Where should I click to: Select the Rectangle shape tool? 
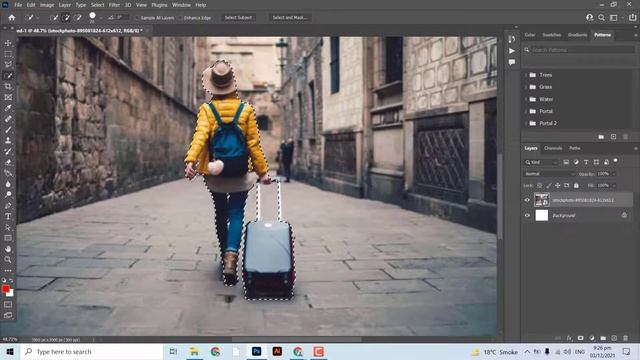[8, 238]
